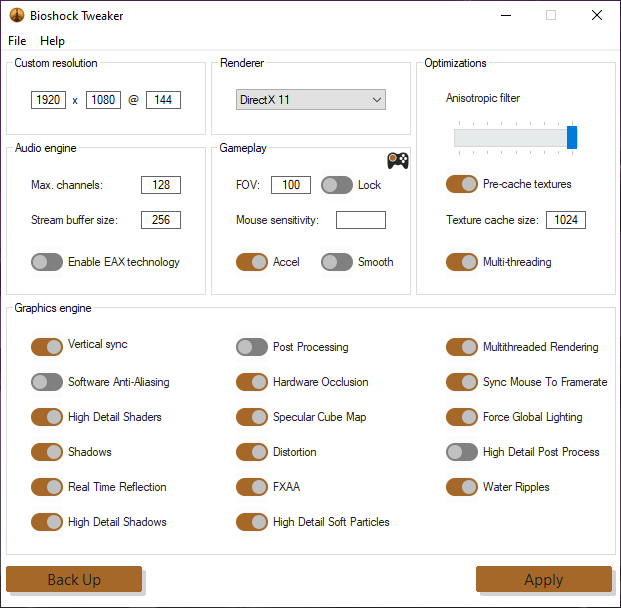Turn off Shadows toggle
The height and width of the screenshot is (608, 621).
[47, 452]
